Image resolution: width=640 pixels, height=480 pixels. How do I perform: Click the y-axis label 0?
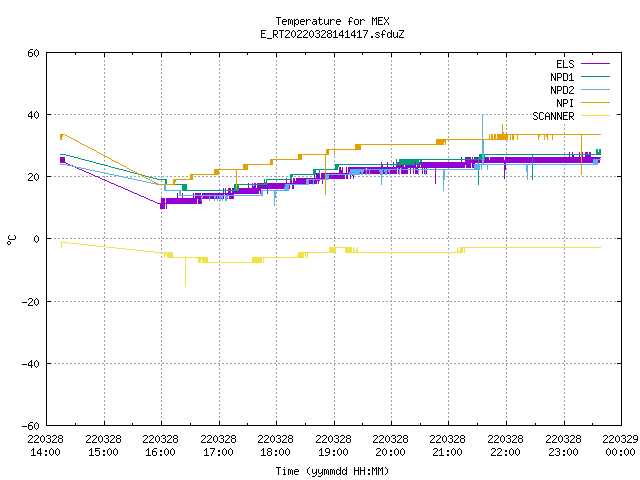pyautogui.click(x=37, y=239)
